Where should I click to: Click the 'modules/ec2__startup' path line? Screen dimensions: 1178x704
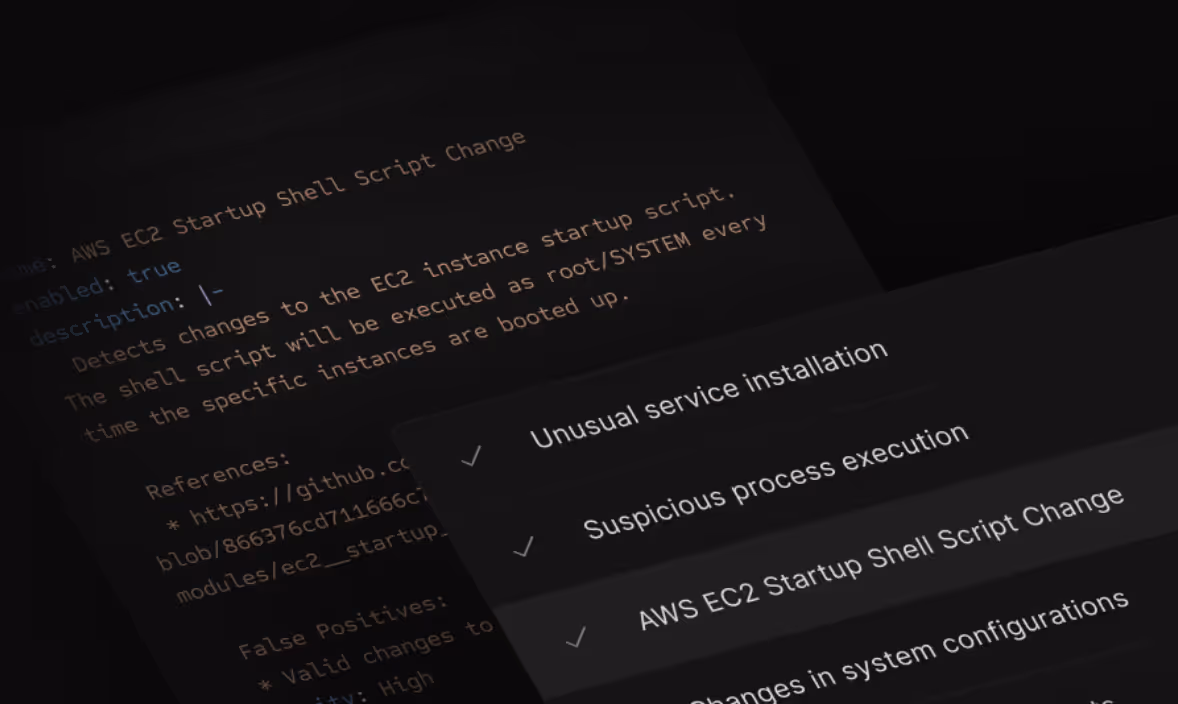coord(311,563)
